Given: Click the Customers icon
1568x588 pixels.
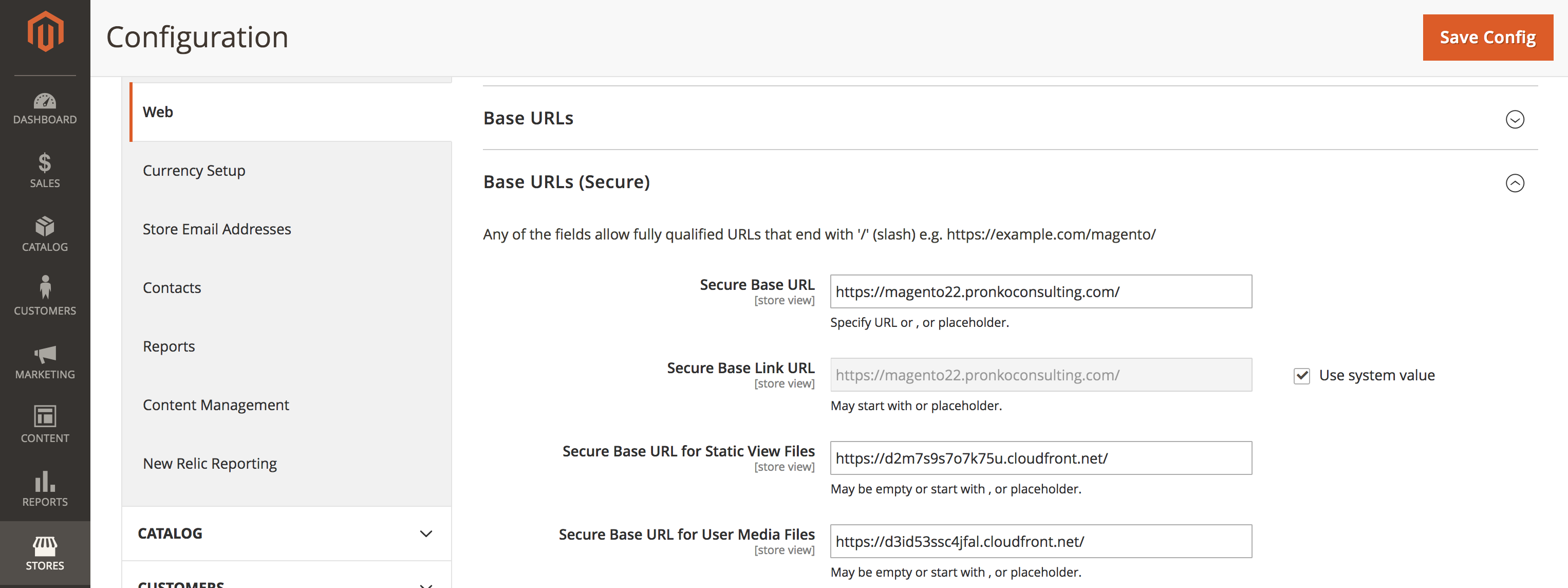Looking at the screenshot, I should [x=44, y=295].
